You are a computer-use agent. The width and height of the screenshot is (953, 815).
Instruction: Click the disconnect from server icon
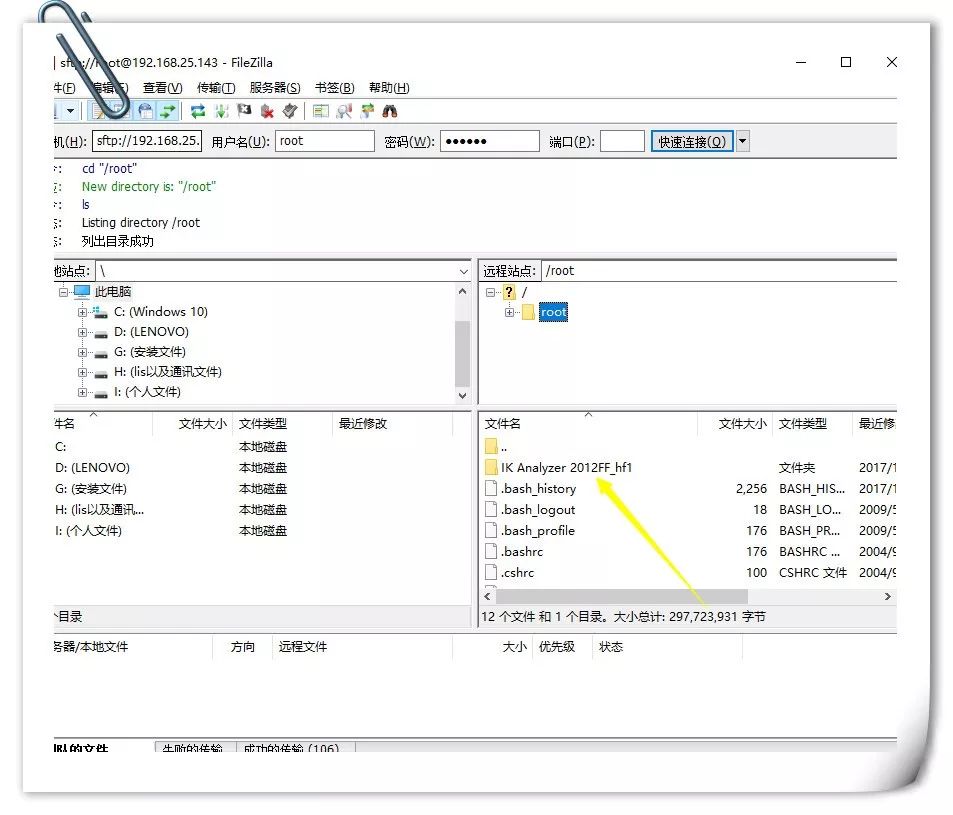coord(267,111)
